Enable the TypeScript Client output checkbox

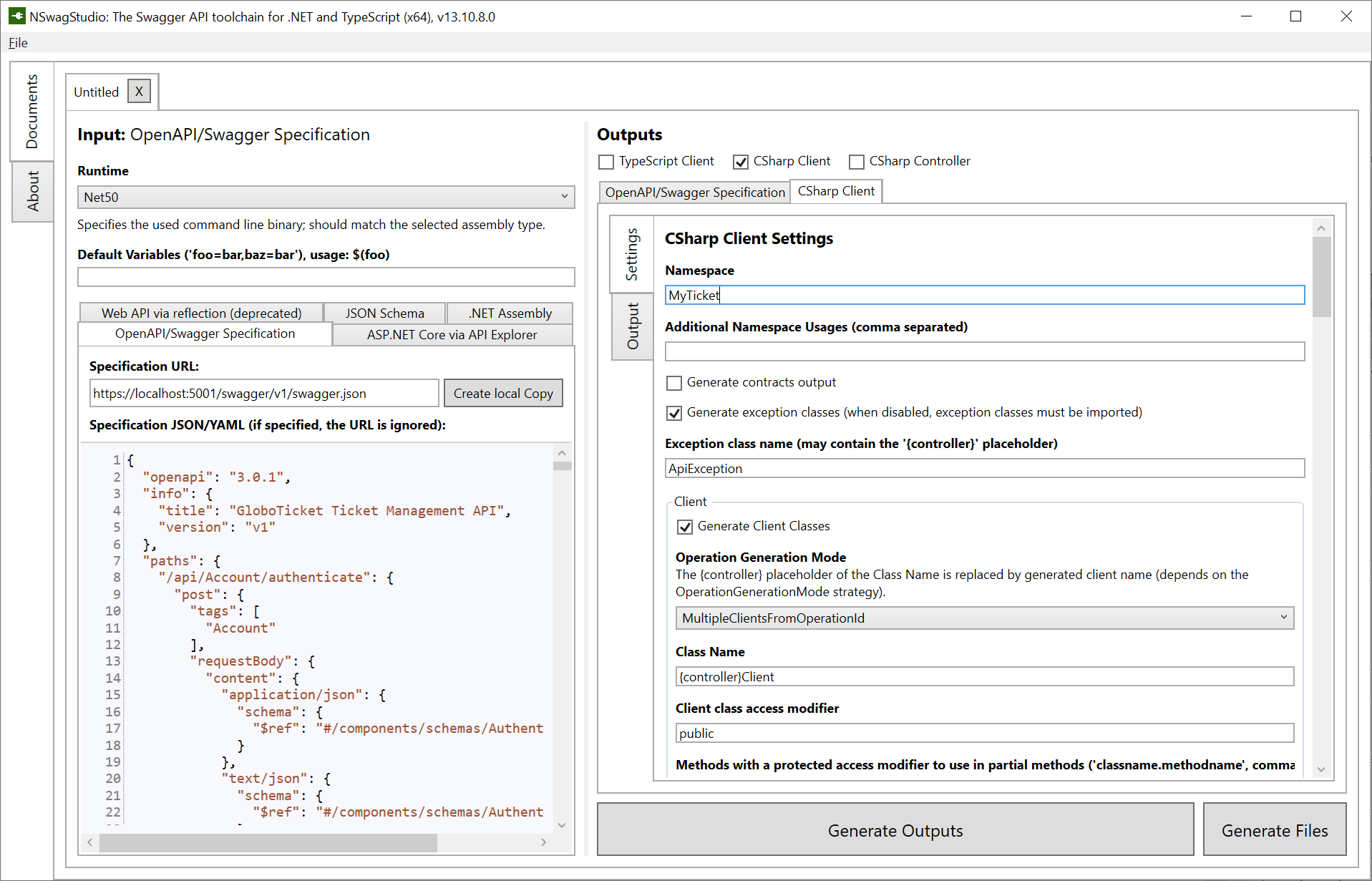click(x=606, y=162)
